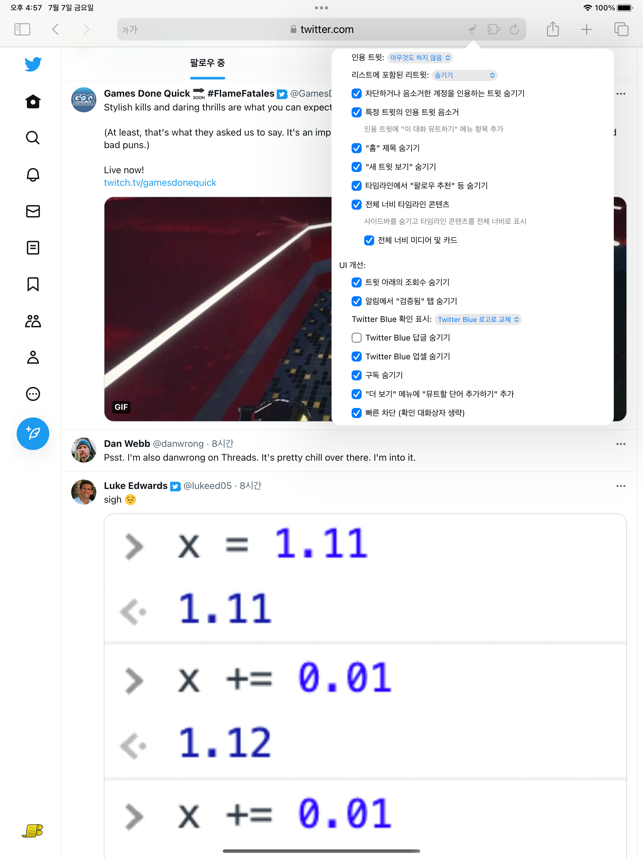Click the twitter.com address bar
The image size is (643, 858).
click(x=322, y=29)
